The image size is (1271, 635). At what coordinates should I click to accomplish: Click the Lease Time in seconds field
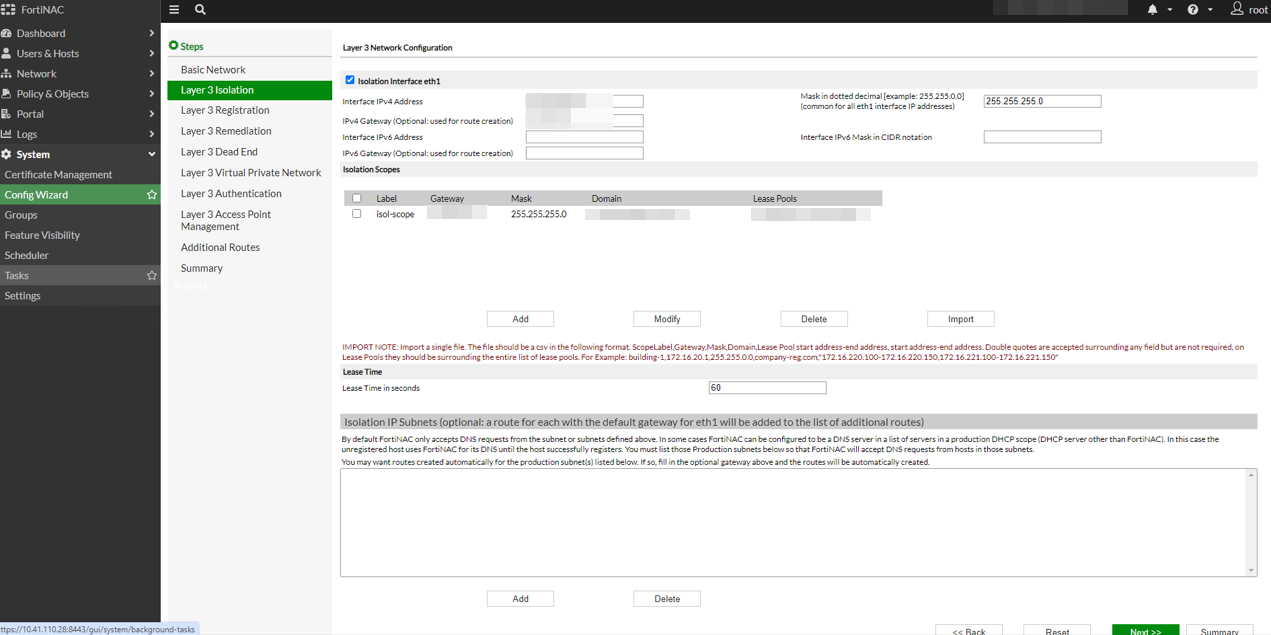767,388
